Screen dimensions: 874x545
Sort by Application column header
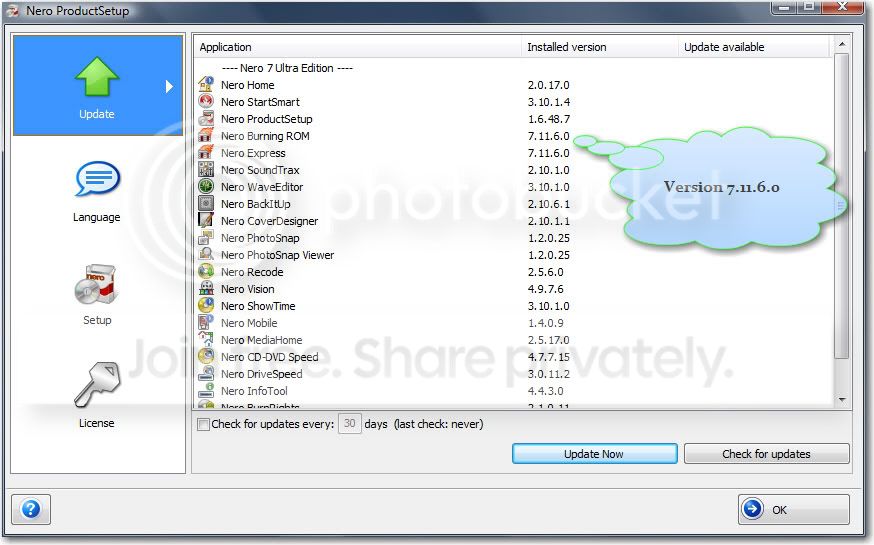pos(357,47)
